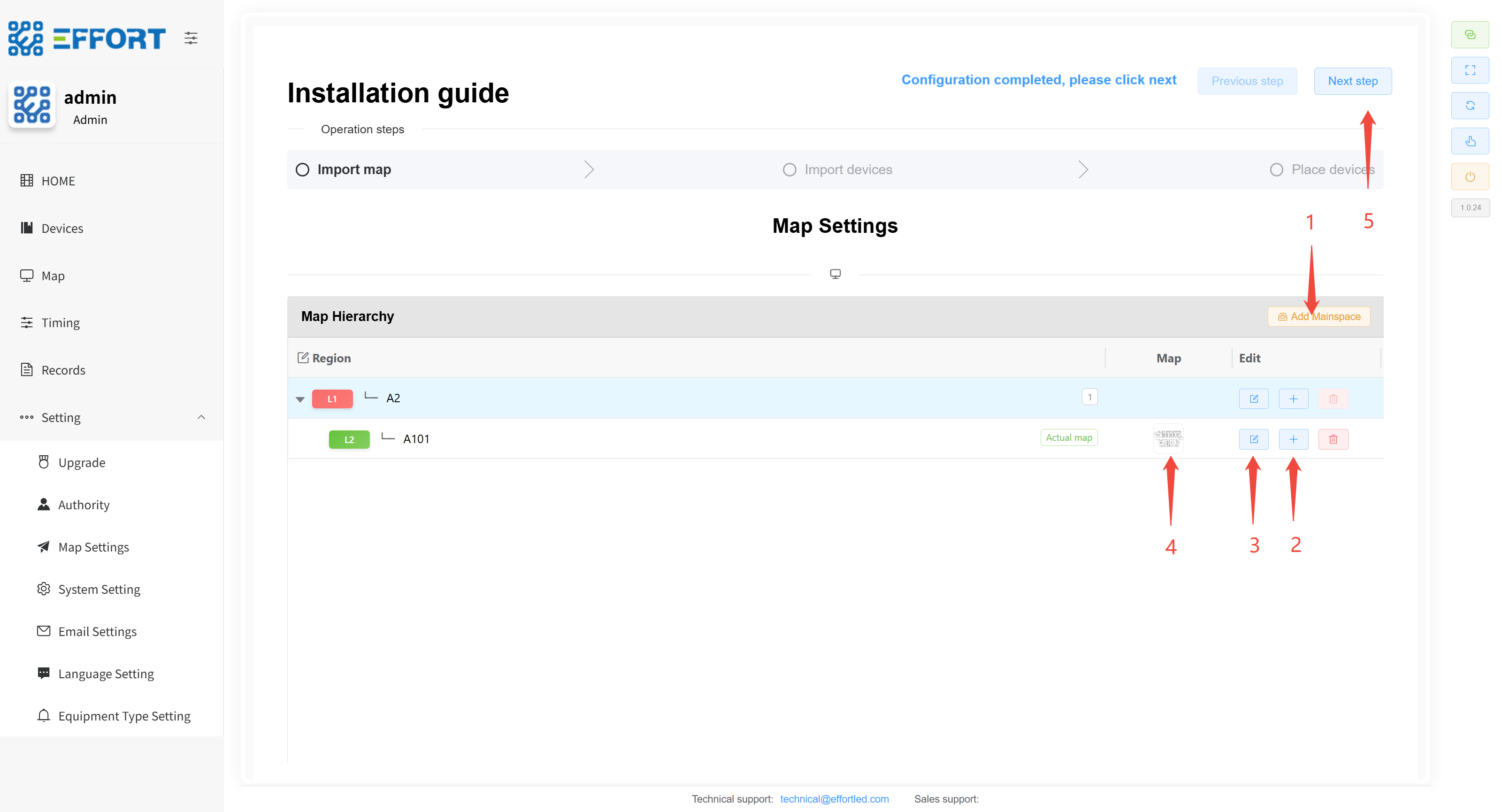Image resolution: width=1502 pixels, height=812 pixels.
Task: Select the Place devices step radio
Action: pyautogui.click(x=1276, y=169)
